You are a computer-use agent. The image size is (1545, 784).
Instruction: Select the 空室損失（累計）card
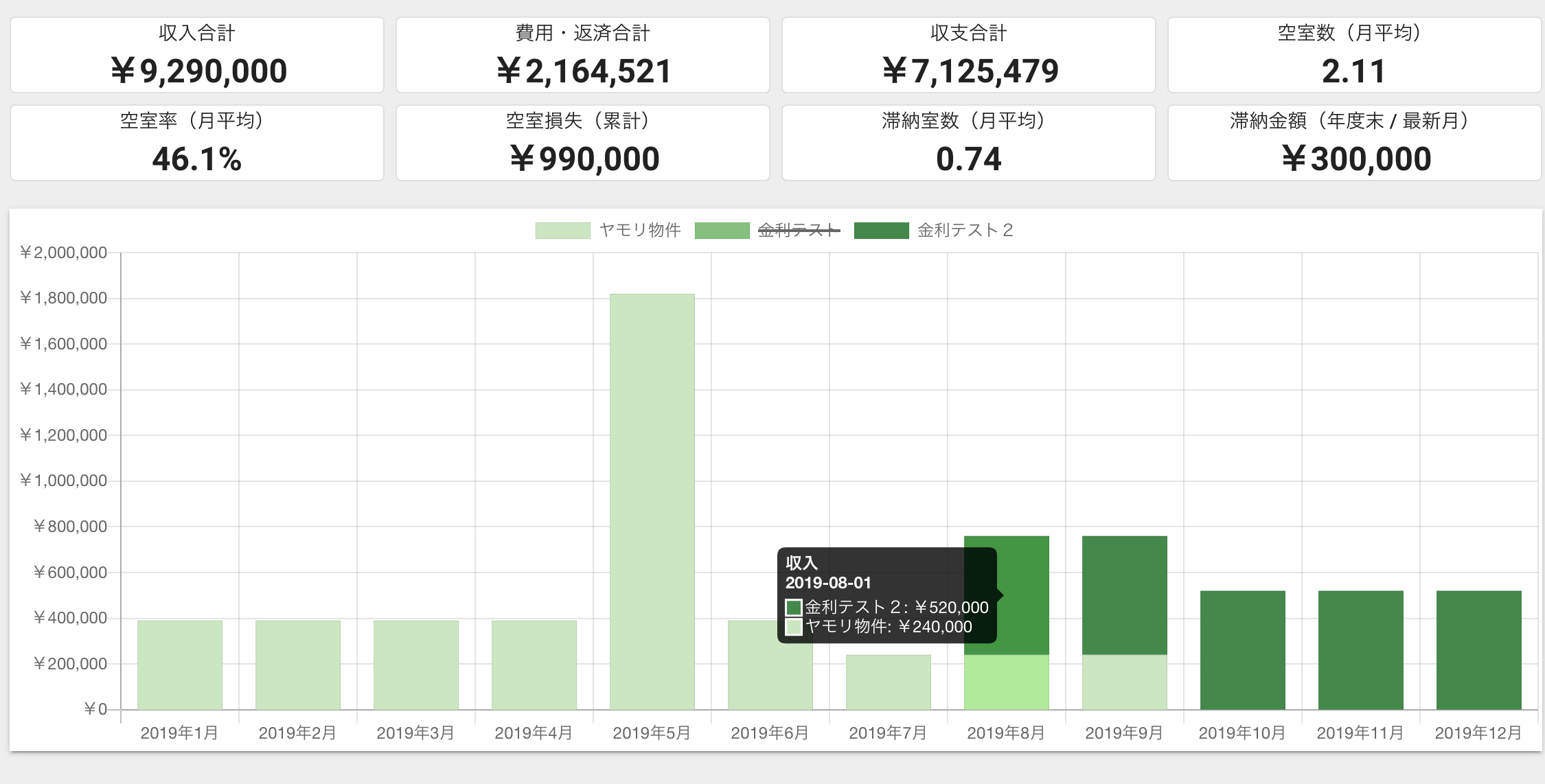tap(583, 143)
